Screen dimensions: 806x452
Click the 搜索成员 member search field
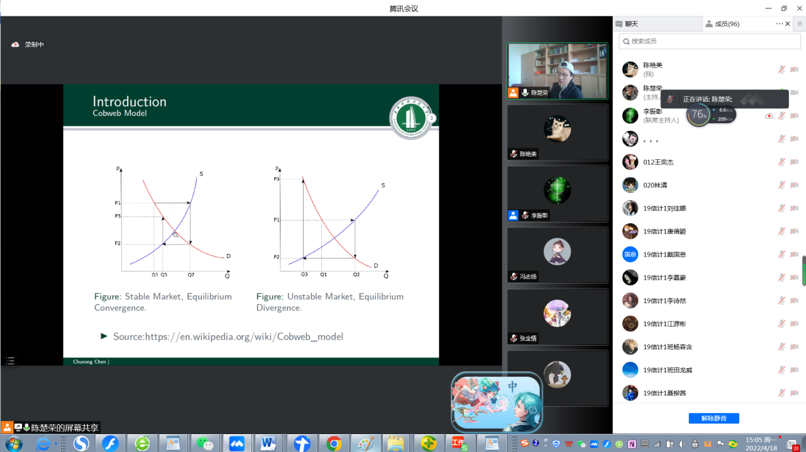click(709, 42)
